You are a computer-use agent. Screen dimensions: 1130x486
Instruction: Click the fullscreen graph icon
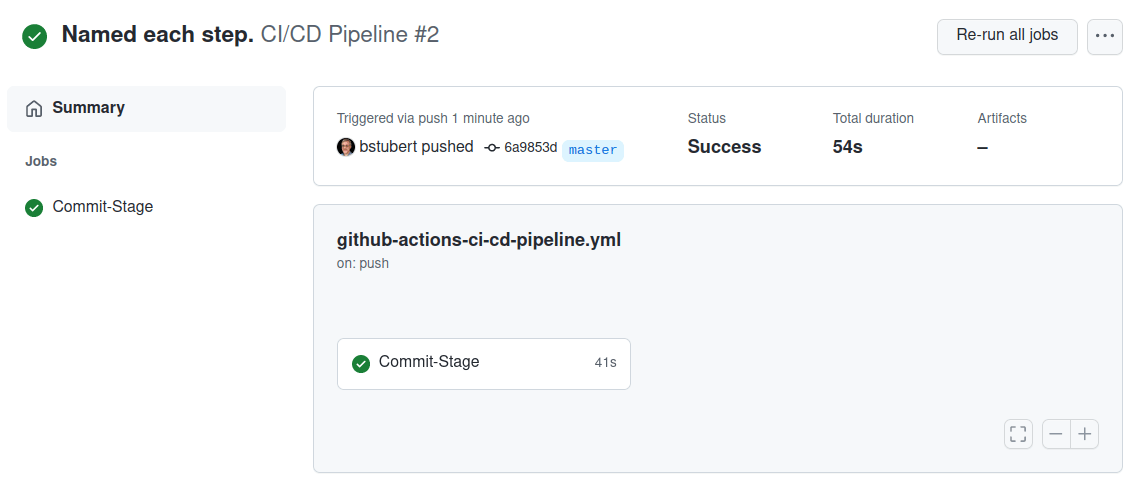pyautogui.click(x=1018, y=434)
